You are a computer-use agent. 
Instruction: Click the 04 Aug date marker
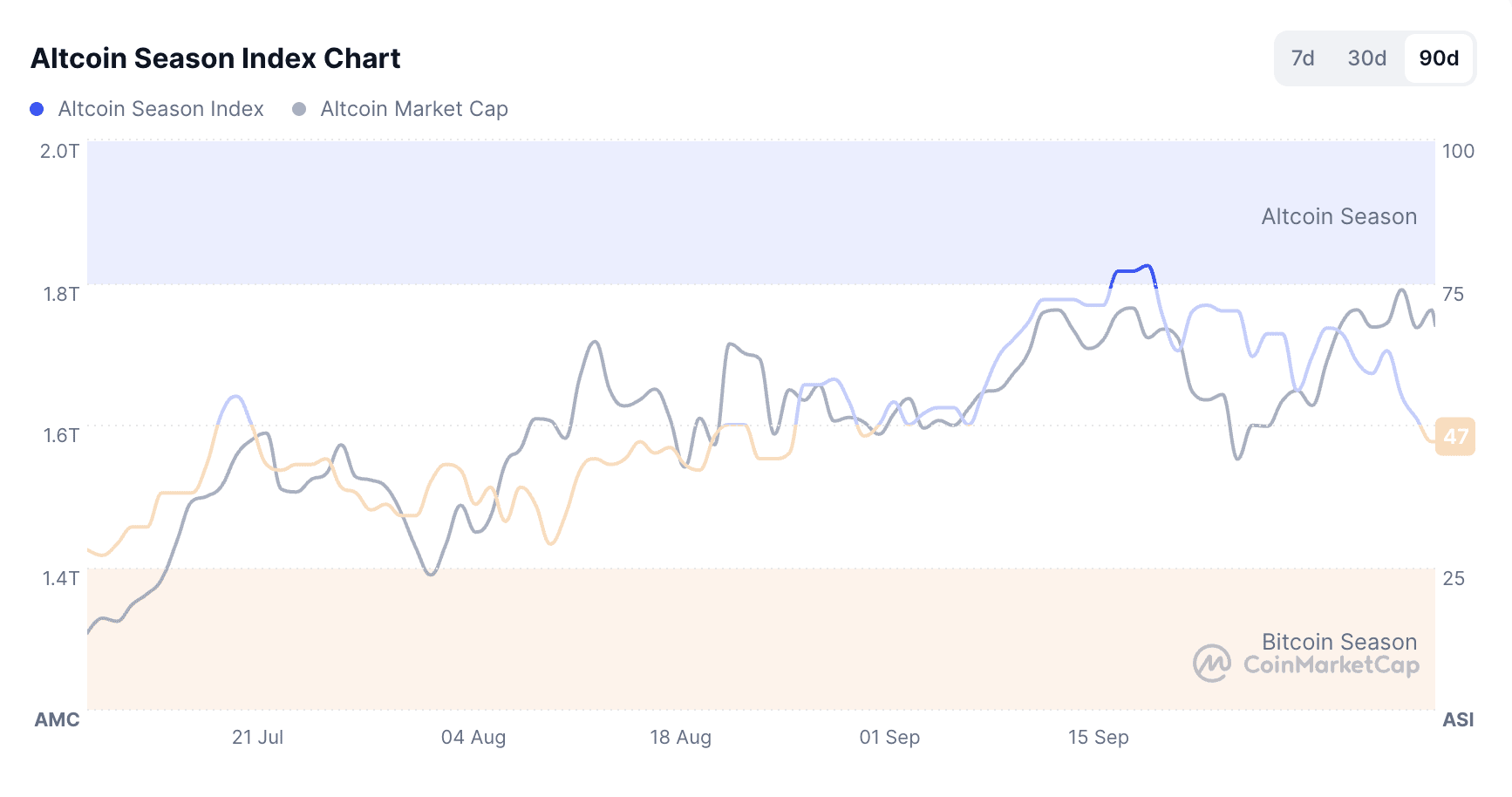click(x=473, y=738)
